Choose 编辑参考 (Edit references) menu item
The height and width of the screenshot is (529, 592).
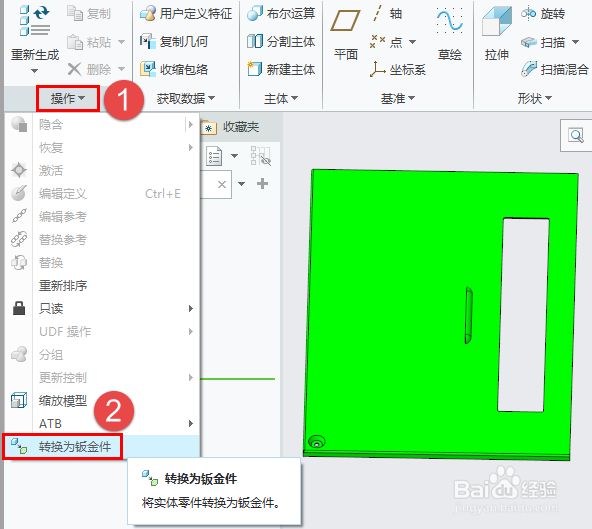coord(102,216)
